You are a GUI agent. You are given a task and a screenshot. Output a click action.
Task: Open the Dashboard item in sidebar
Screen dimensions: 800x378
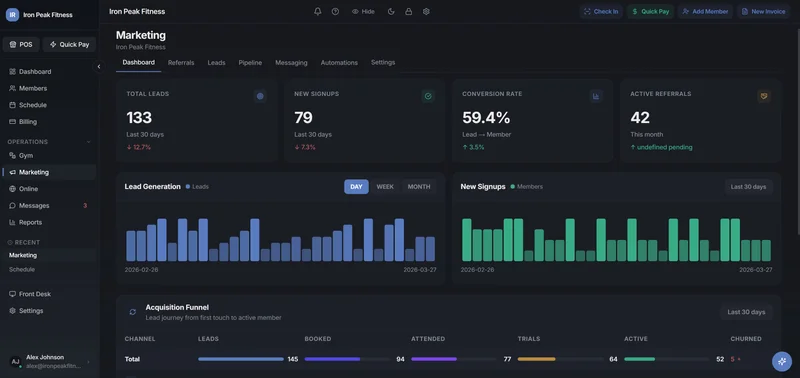coord(49,71)
